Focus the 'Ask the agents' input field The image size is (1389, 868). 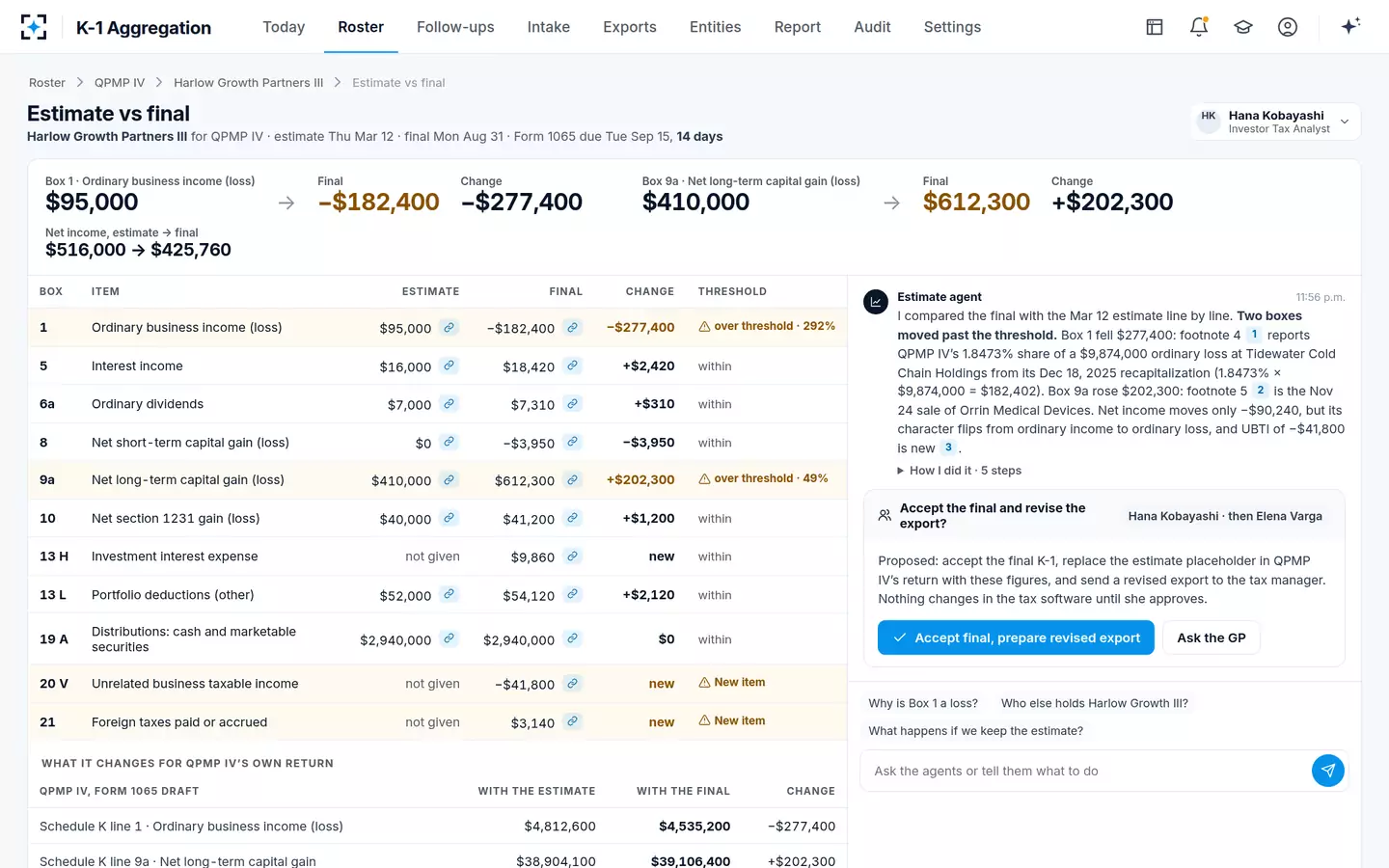coord(1085,771)
